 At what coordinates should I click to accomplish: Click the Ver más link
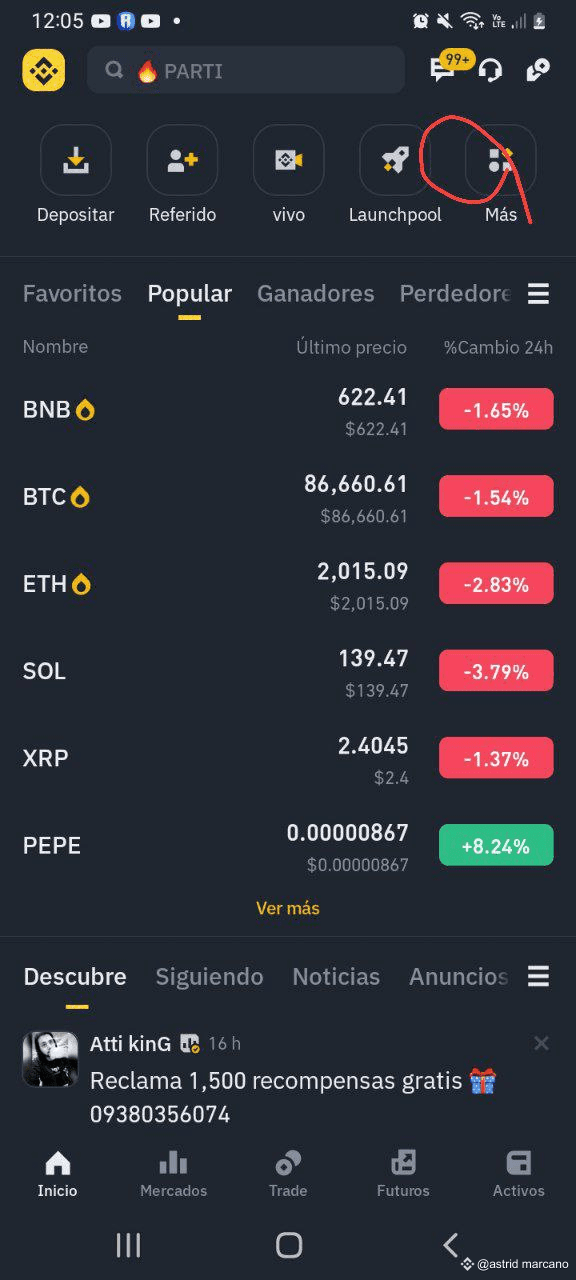coord(288,908)
